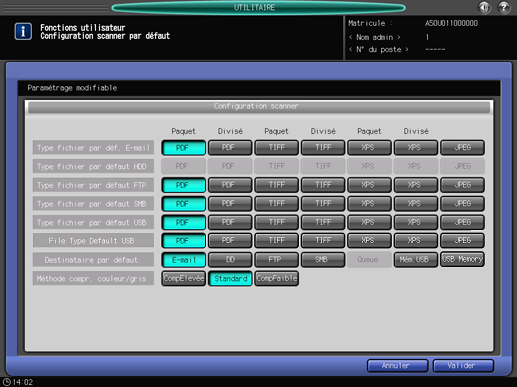Pick Paquet XPS in défaut SMB row
The width and height of the screenshot is (517, 387).
coord(369,204)
